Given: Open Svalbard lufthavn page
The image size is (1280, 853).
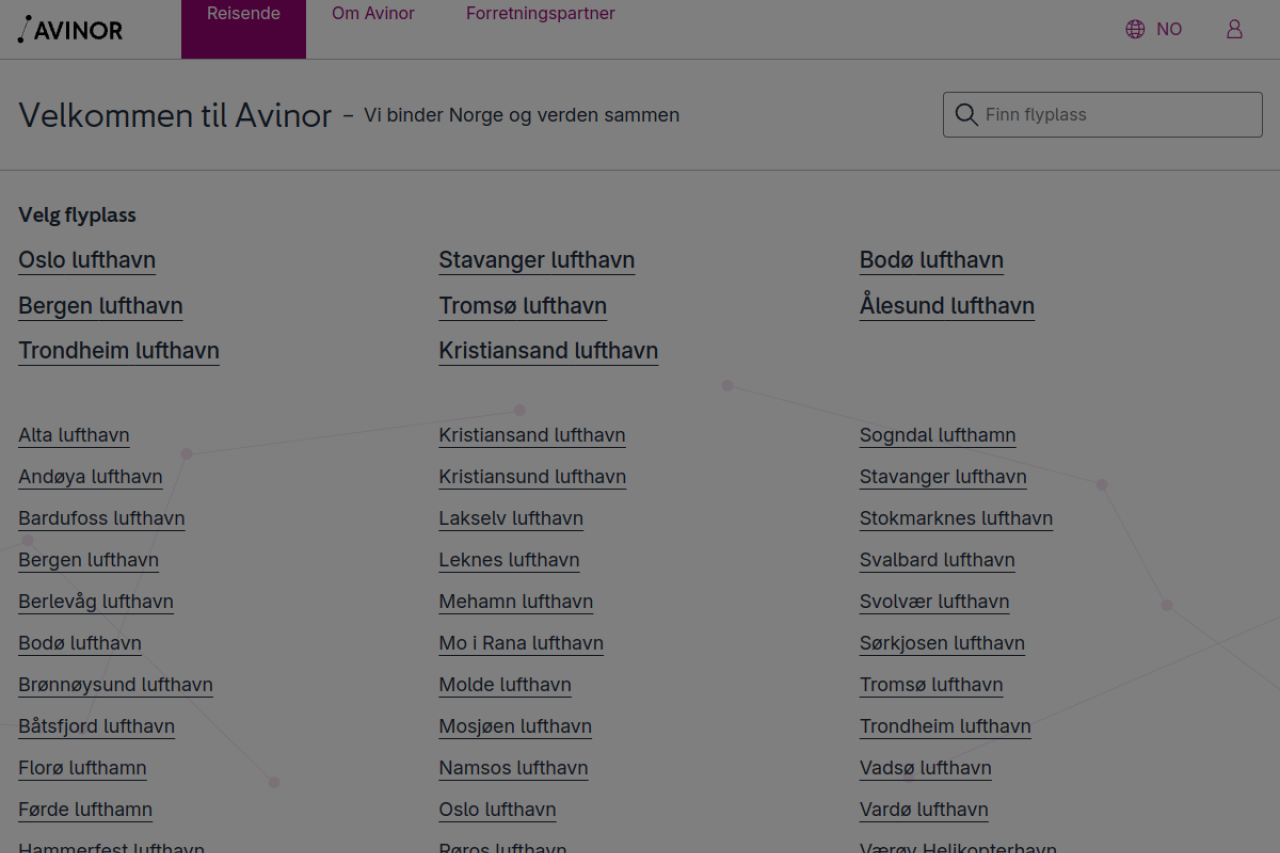Looking at the screenshot, I should pos(937,560).
